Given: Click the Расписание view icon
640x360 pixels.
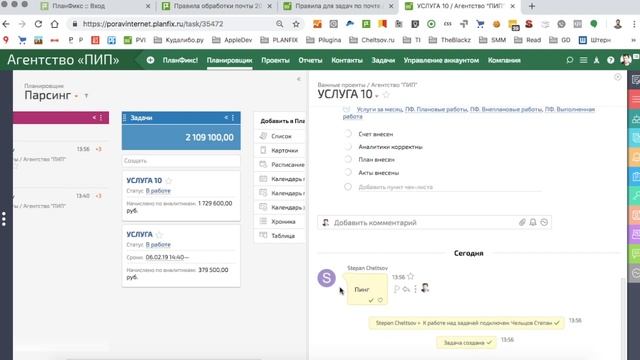Looking at the screenshot, I should (x=263, y=164).
